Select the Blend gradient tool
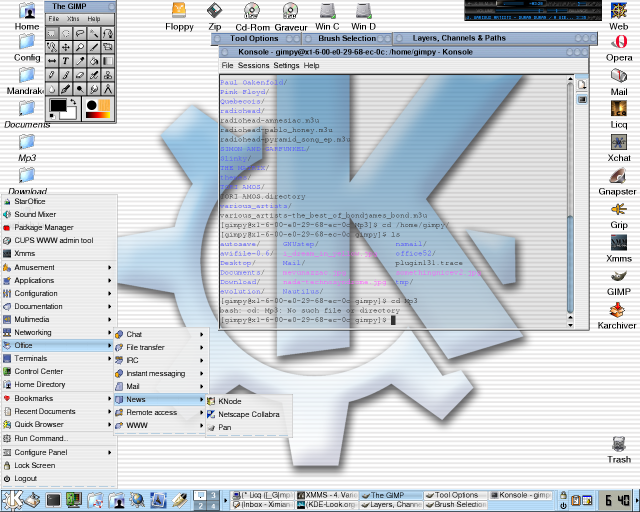Viewport: 640px width, 512px height. click(108, 61)
